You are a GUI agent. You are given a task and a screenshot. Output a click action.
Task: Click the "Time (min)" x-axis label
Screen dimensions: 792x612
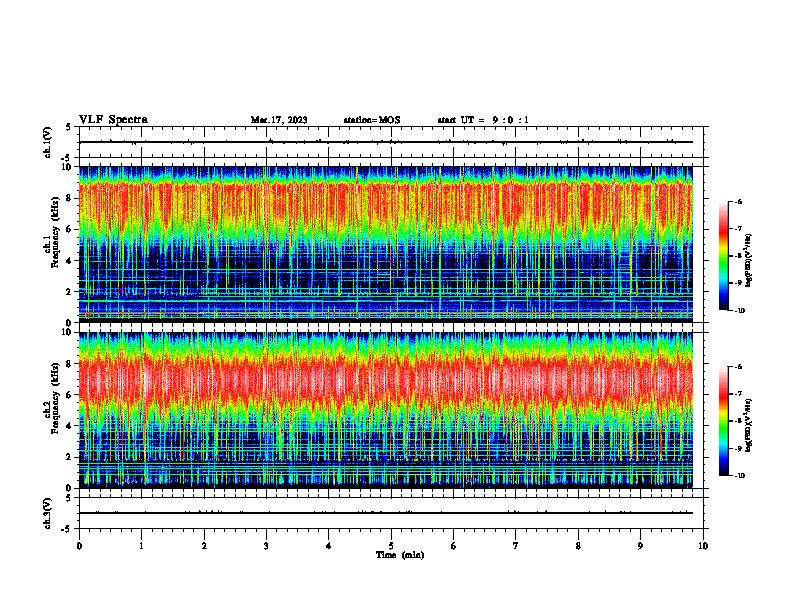pyautogui.click(x=400, y=555)
